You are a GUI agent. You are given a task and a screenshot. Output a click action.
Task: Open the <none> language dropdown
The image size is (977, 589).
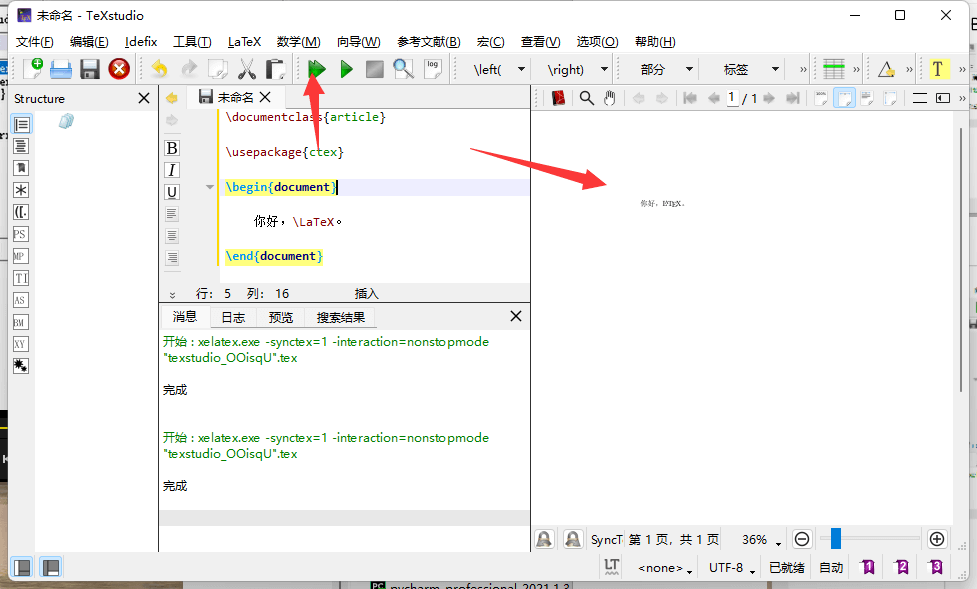pos(665,568)
